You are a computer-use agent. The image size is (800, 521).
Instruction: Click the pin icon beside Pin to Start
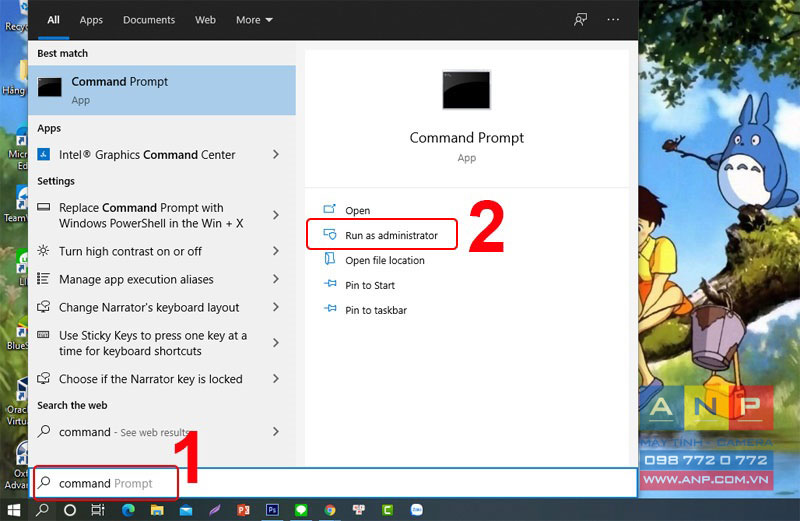330,284
